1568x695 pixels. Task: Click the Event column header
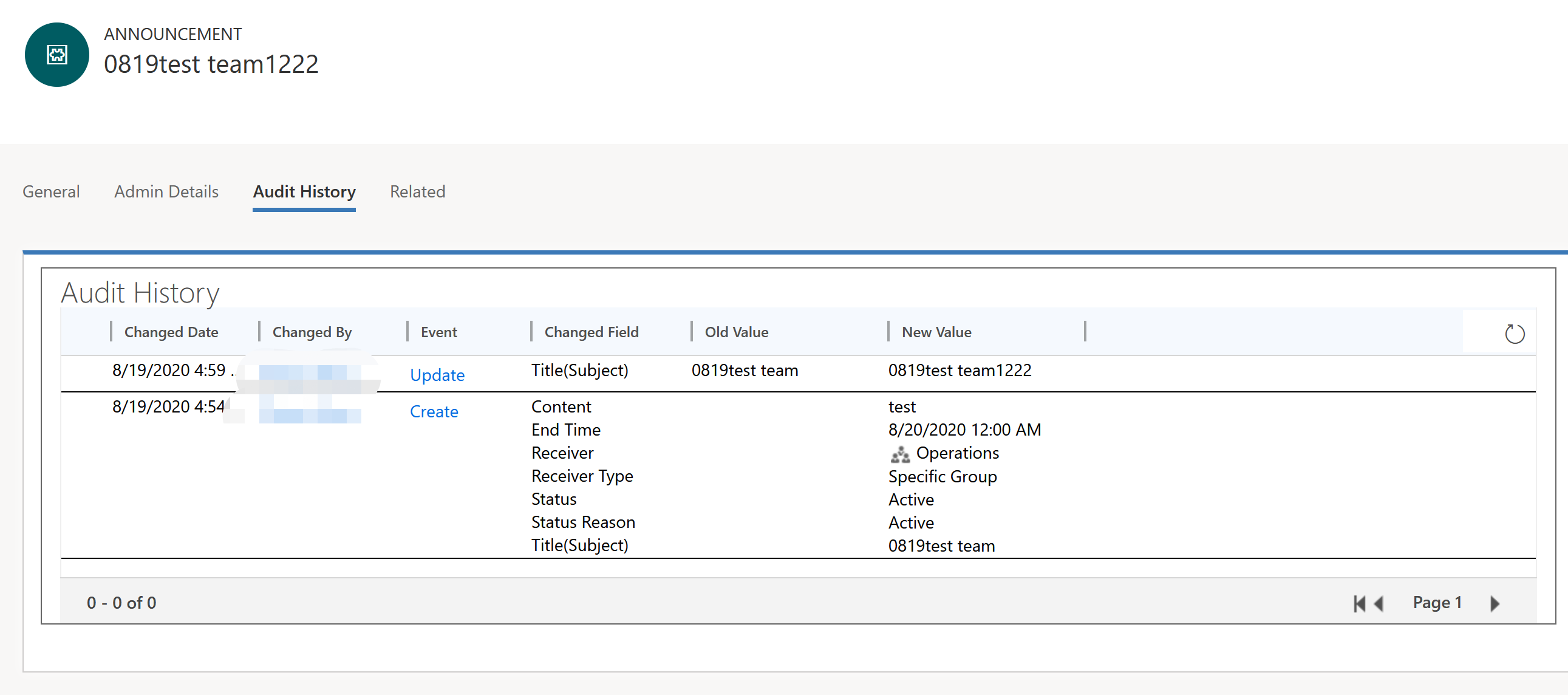coord(438,331)
